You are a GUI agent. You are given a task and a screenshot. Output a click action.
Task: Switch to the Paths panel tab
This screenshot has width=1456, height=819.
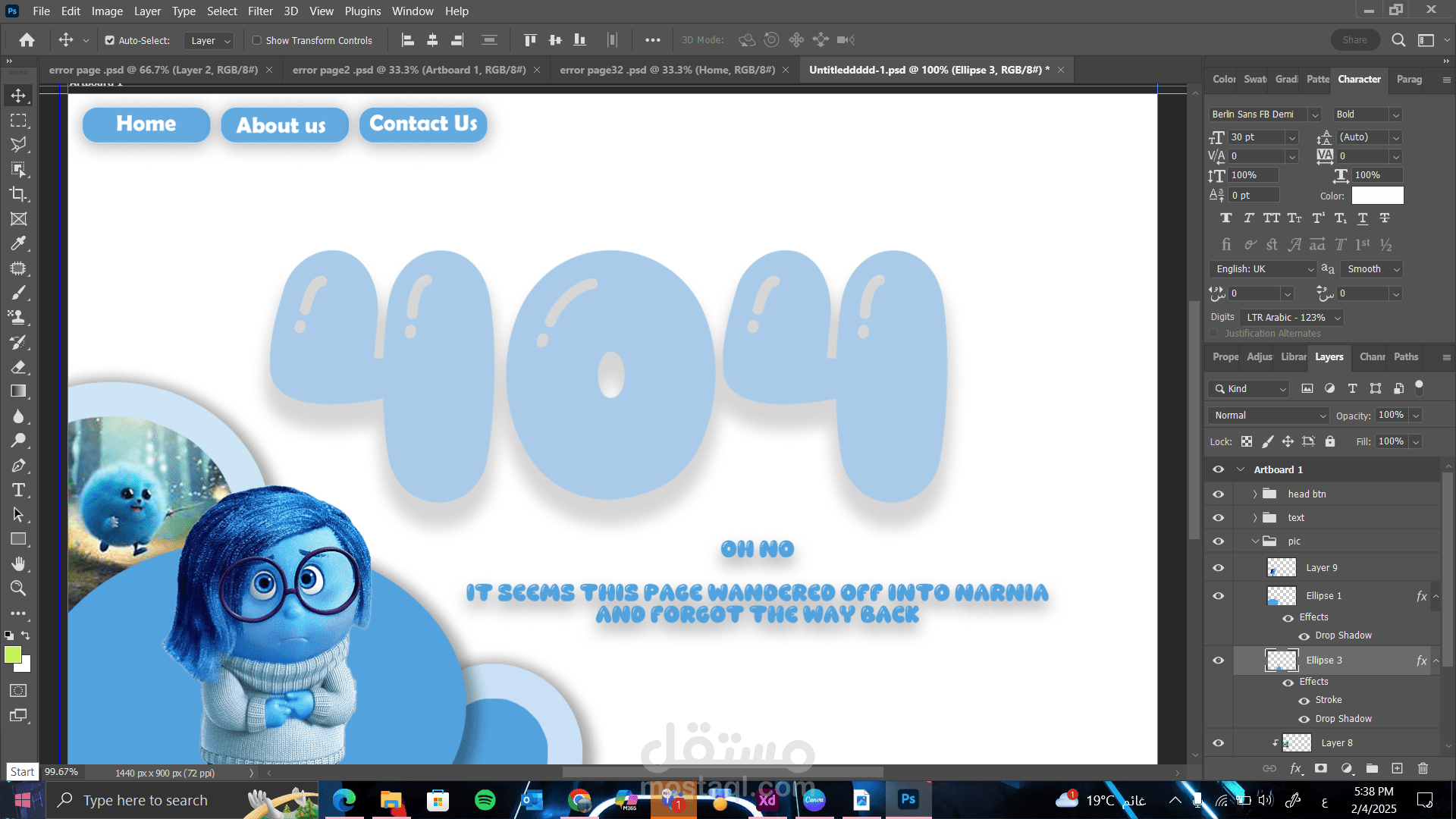pos(1406,357)
